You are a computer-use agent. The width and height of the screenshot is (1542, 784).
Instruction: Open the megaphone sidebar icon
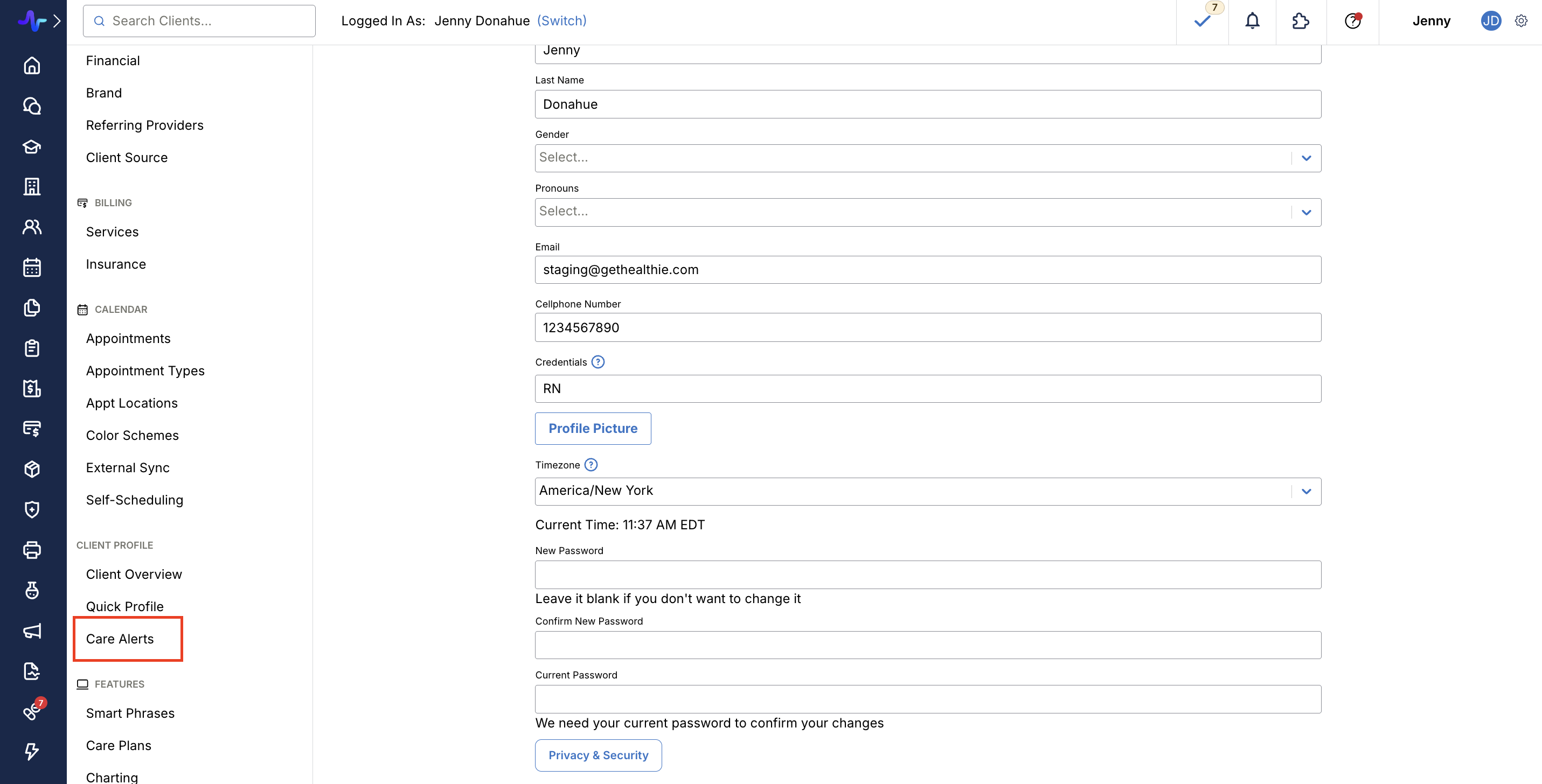pyautogui.click(x=32, y=631)
